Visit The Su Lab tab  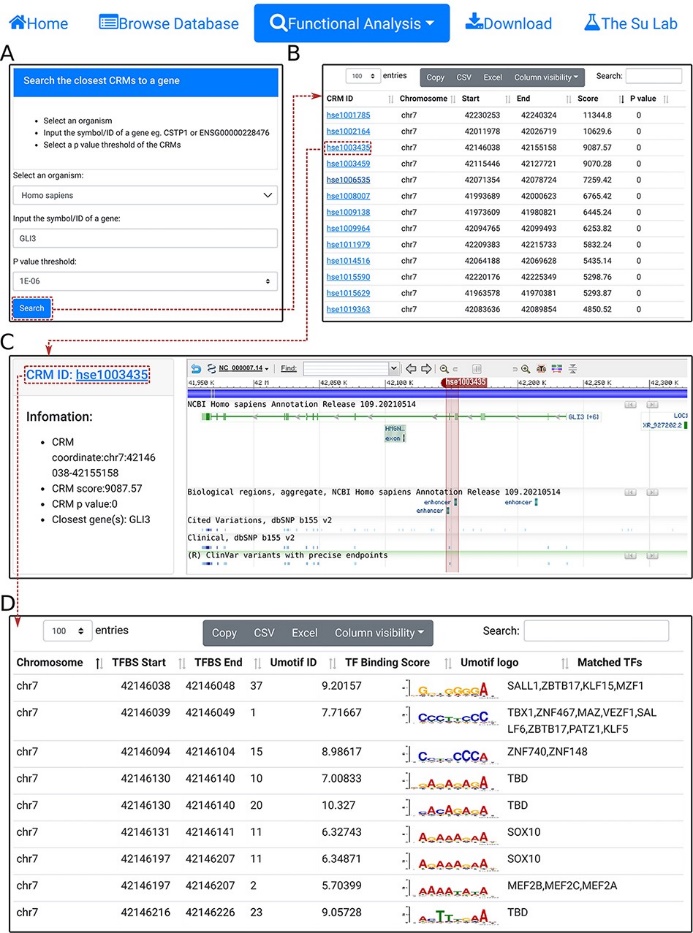tap(631, 23)
